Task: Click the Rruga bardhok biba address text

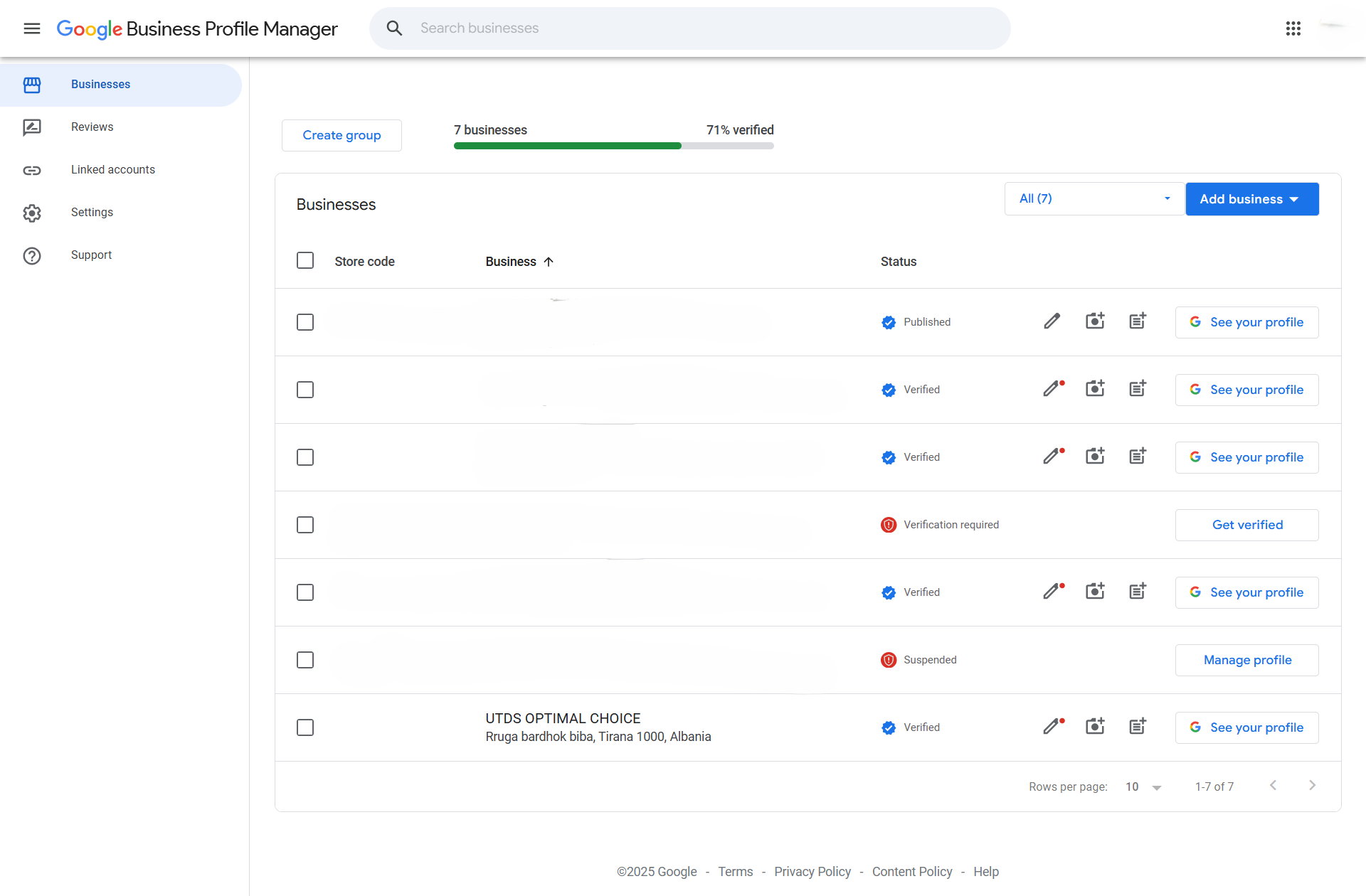Action: point(598,737)
